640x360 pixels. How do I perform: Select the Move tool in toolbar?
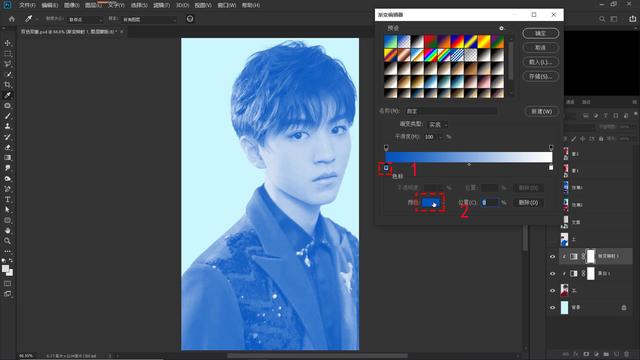click(7, 43)
